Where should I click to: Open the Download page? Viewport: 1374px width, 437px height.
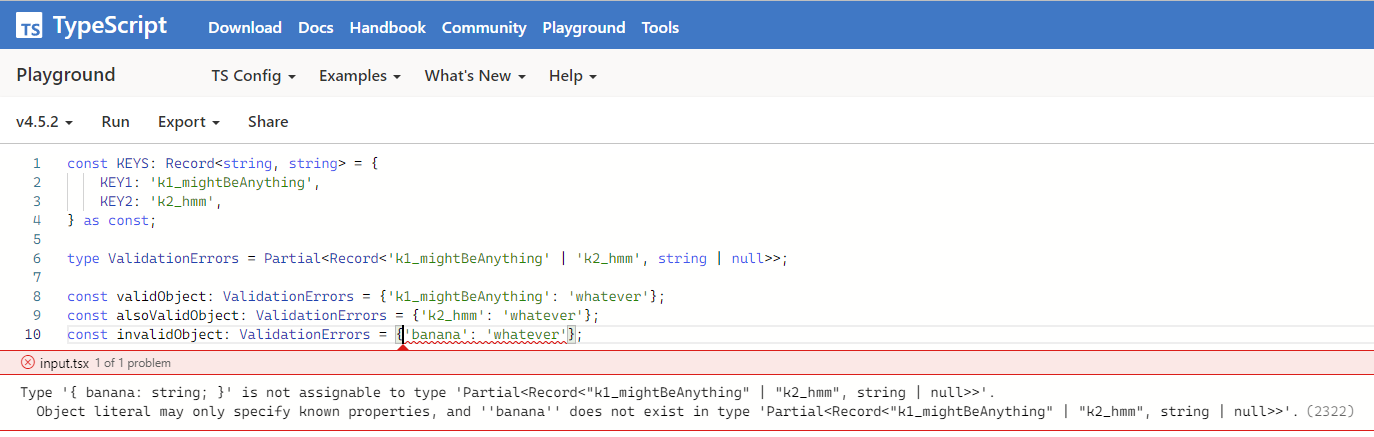(245, 28)
